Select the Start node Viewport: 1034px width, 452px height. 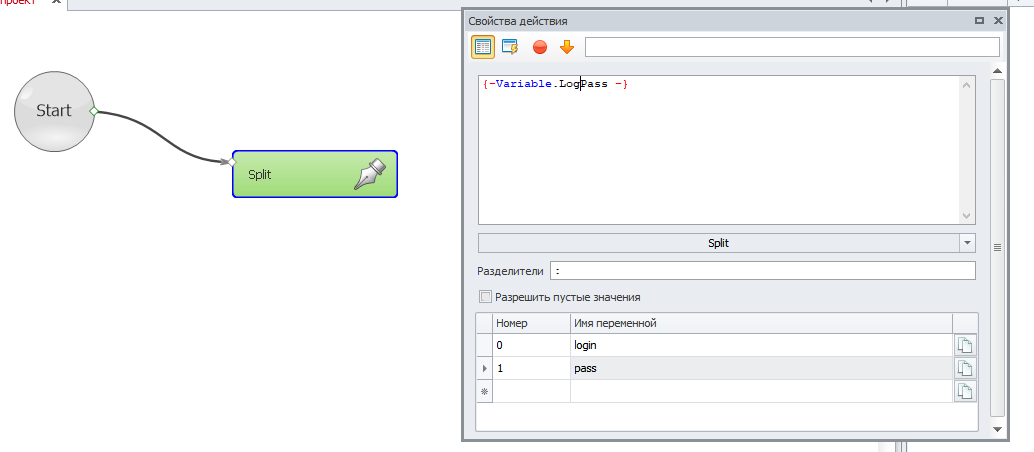tap(53, 112)
